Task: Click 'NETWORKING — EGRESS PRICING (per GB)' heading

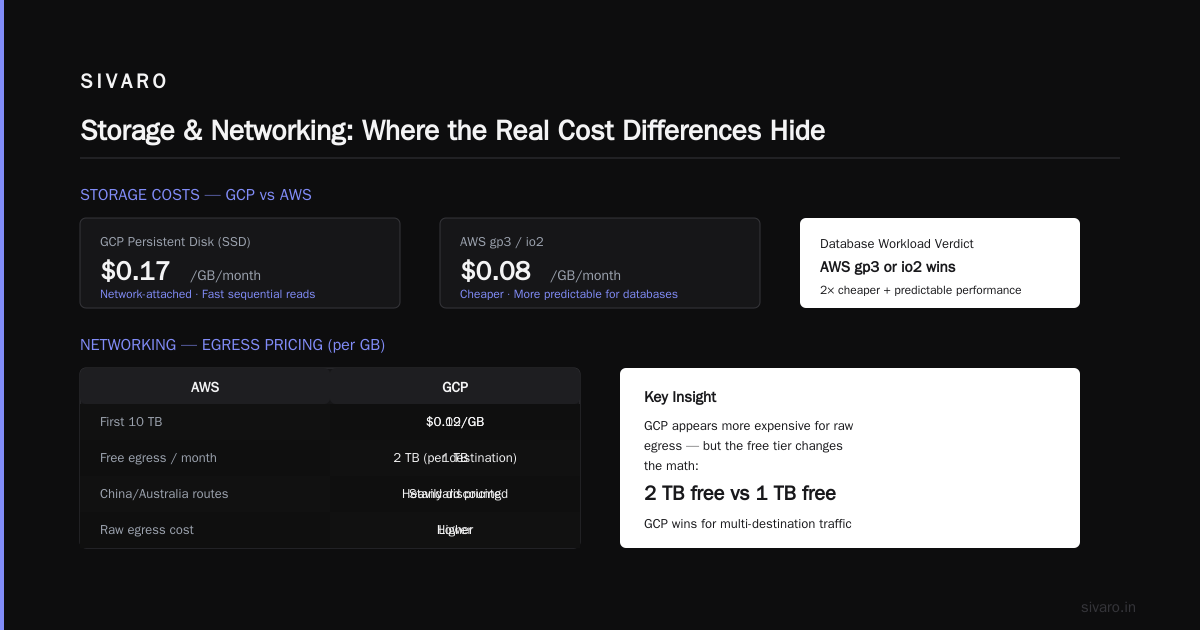Action: pyautogui.click(x=232, y=345)
